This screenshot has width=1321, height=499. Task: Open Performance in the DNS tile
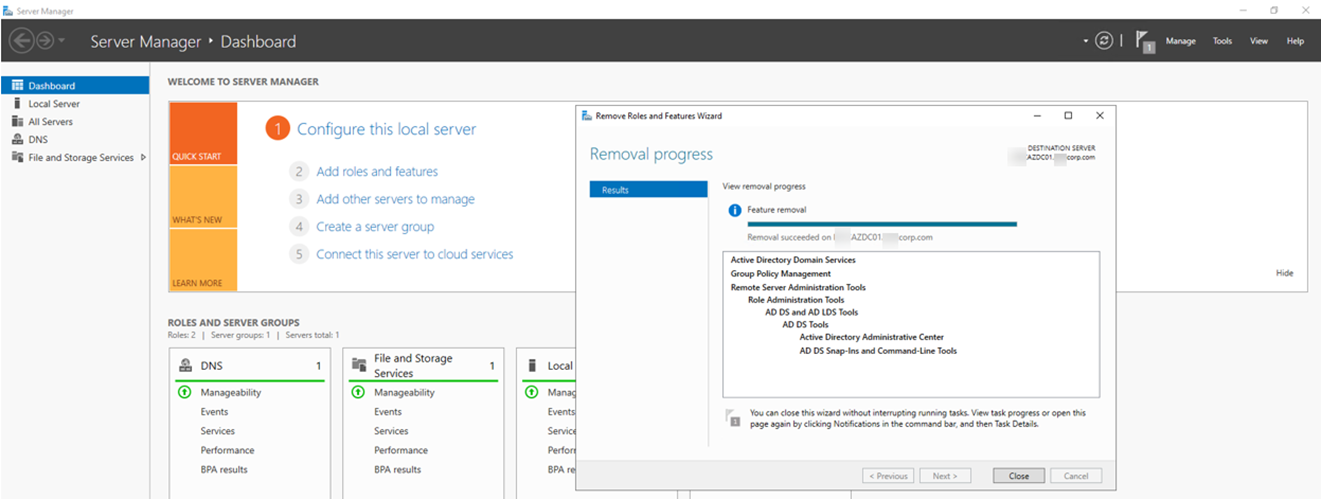tap(227, 450)
